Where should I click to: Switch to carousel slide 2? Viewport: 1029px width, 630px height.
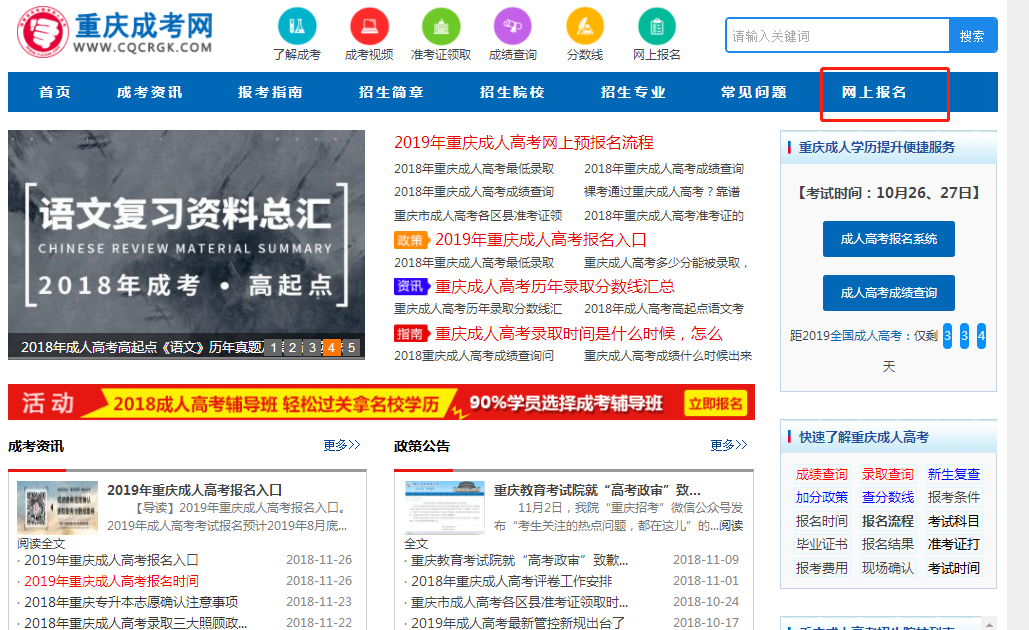[293, 347]
